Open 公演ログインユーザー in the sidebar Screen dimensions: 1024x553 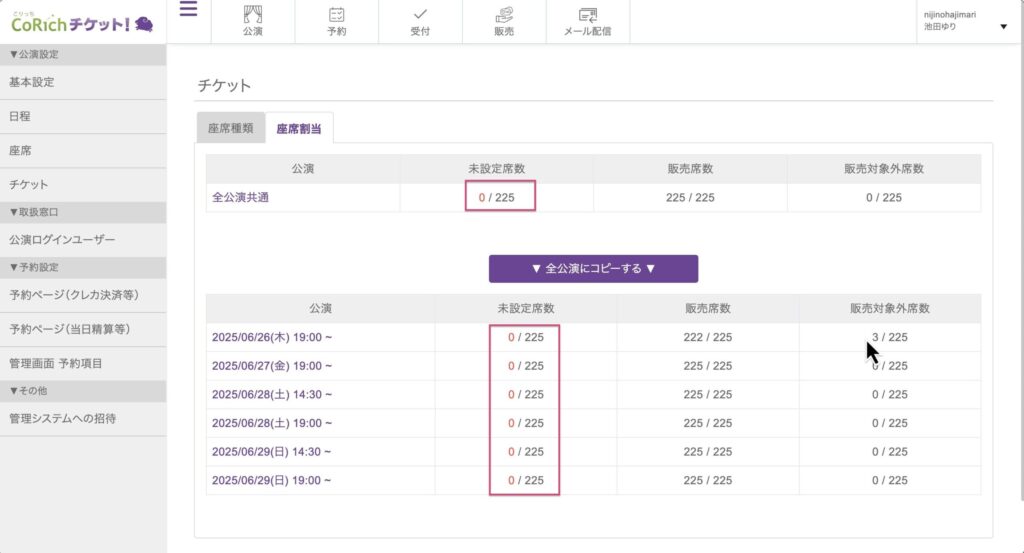(62, 240)
